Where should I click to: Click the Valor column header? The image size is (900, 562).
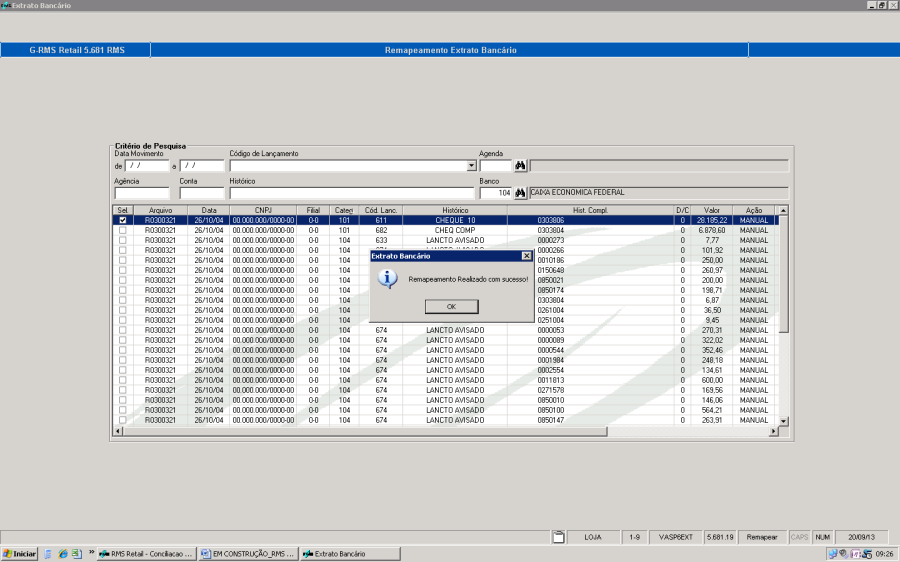712,210
